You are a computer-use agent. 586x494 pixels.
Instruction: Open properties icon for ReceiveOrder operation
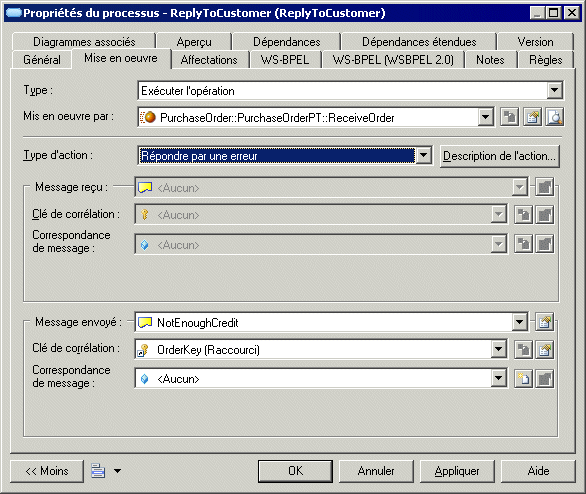click(532, 117)
